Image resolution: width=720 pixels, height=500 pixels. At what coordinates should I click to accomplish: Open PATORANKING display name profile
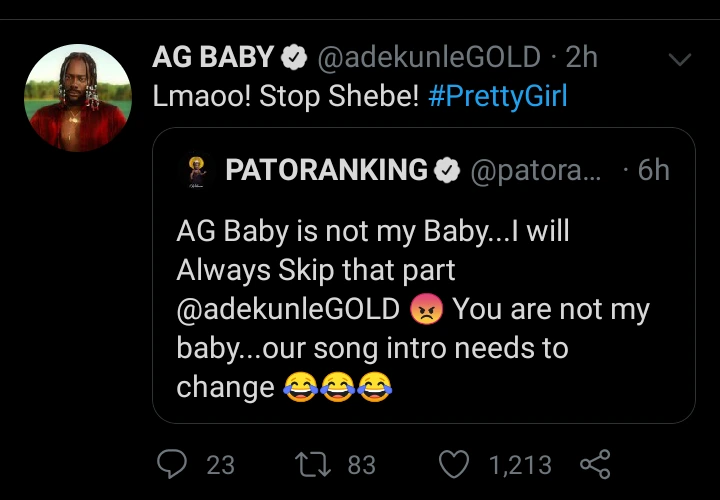[326, 170]
